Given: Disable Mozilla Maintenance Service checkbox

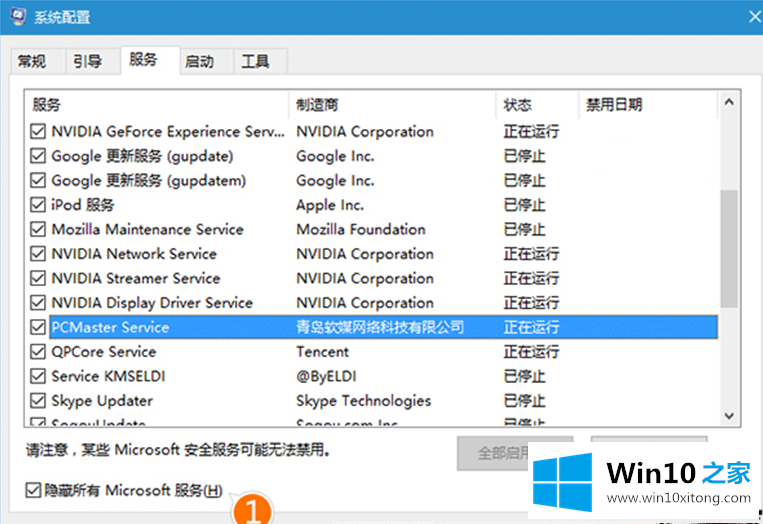Looking at the screenshot, I should pos(38,229).
